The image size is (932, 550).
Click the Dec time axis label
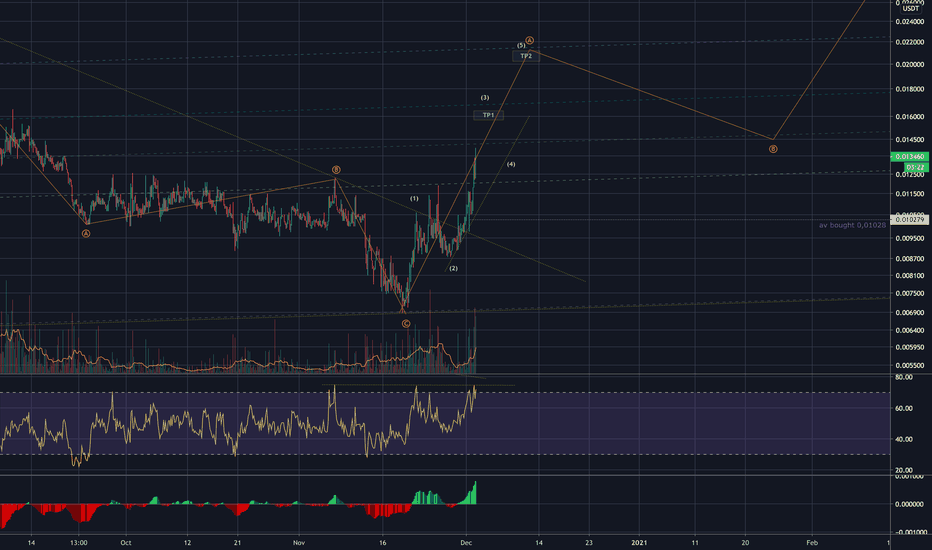coord(466,543)
